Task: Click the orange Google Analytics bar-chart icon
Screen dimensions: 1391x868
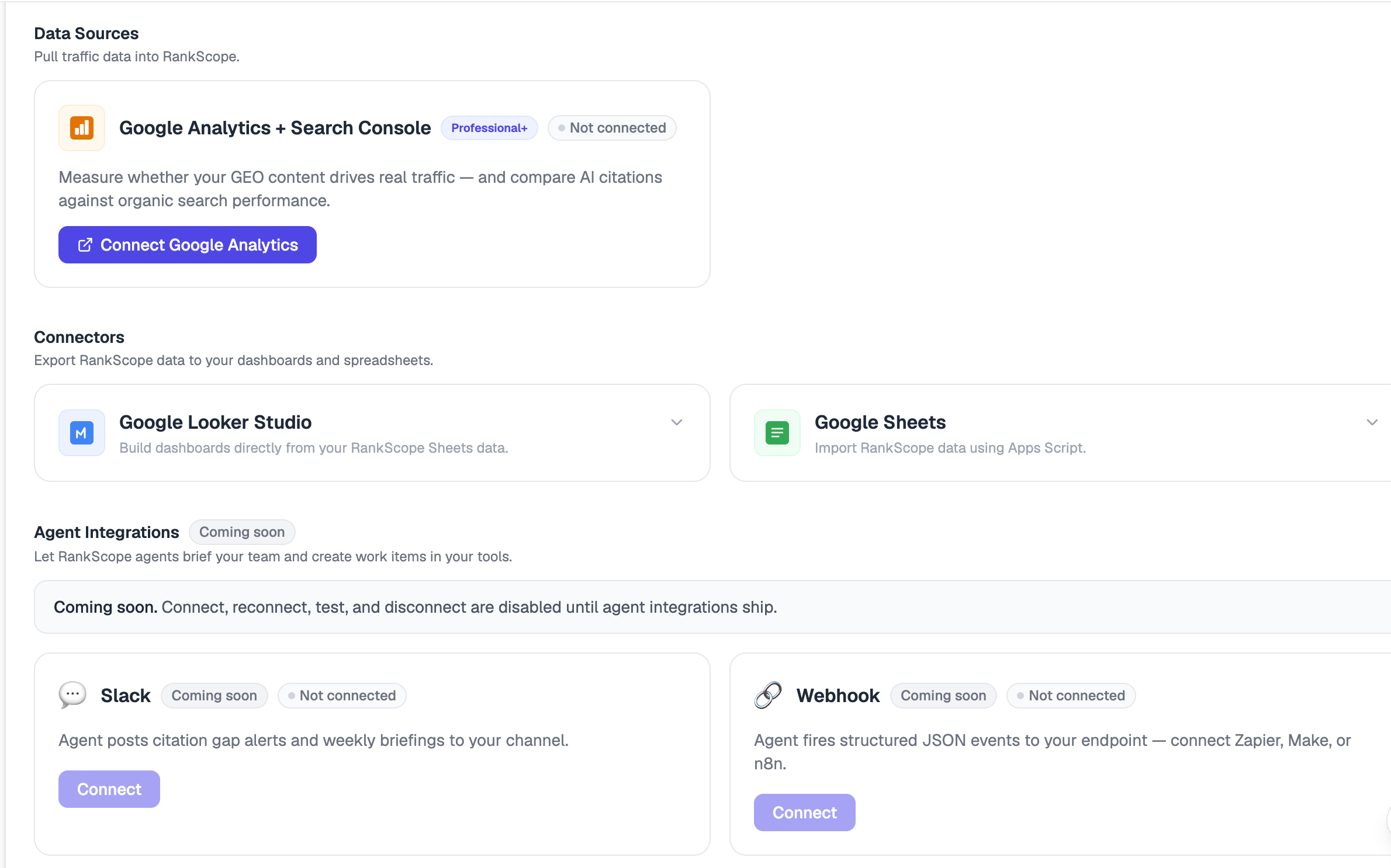Action: point(82,128)
